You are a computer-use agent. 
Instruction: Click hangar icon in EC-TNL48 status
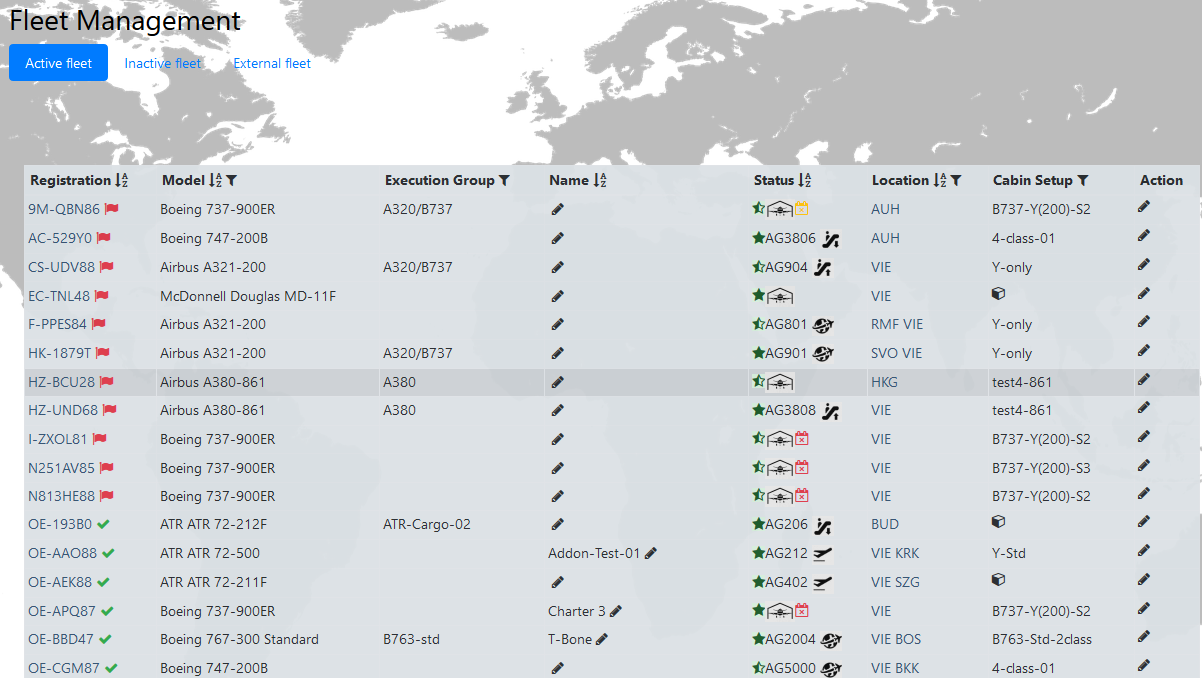click(x=780, y=296)
